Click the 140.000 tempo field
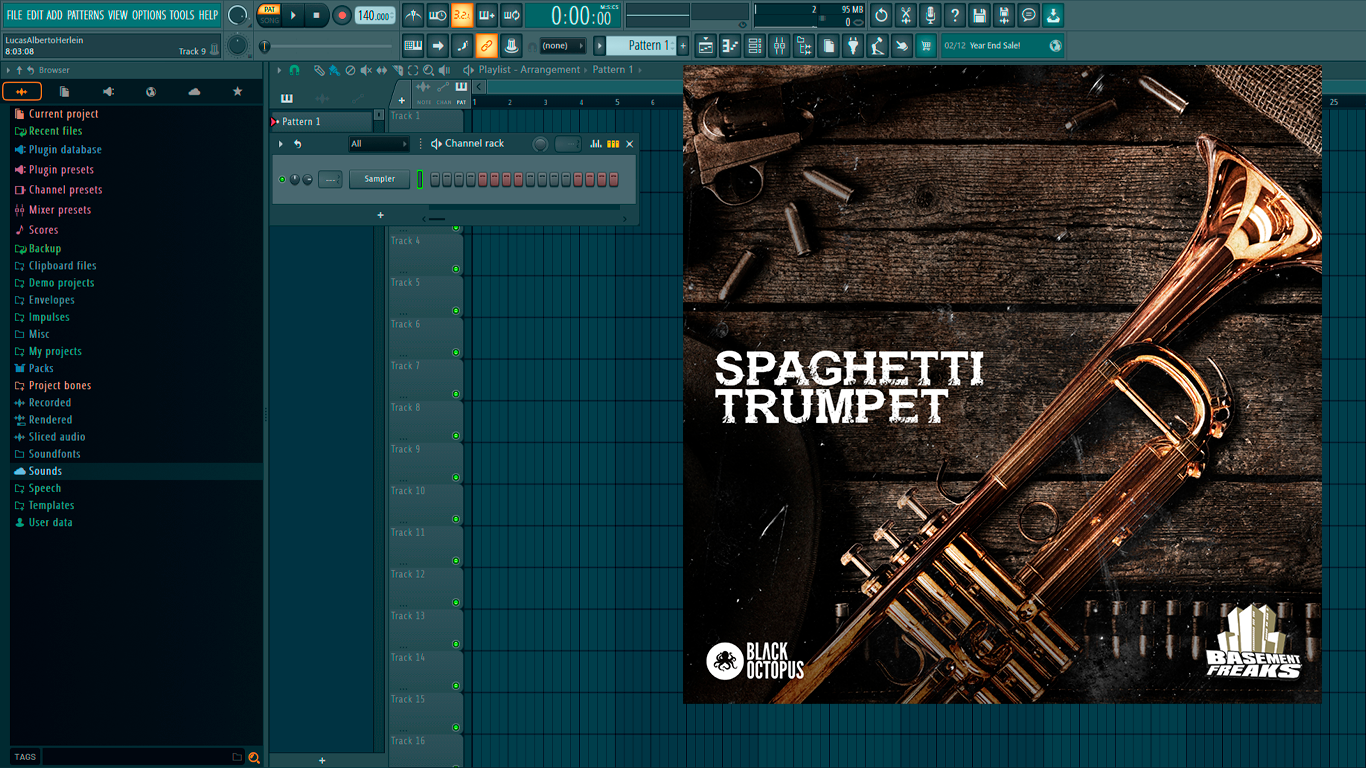The image size is (1366, 768). 375,15
